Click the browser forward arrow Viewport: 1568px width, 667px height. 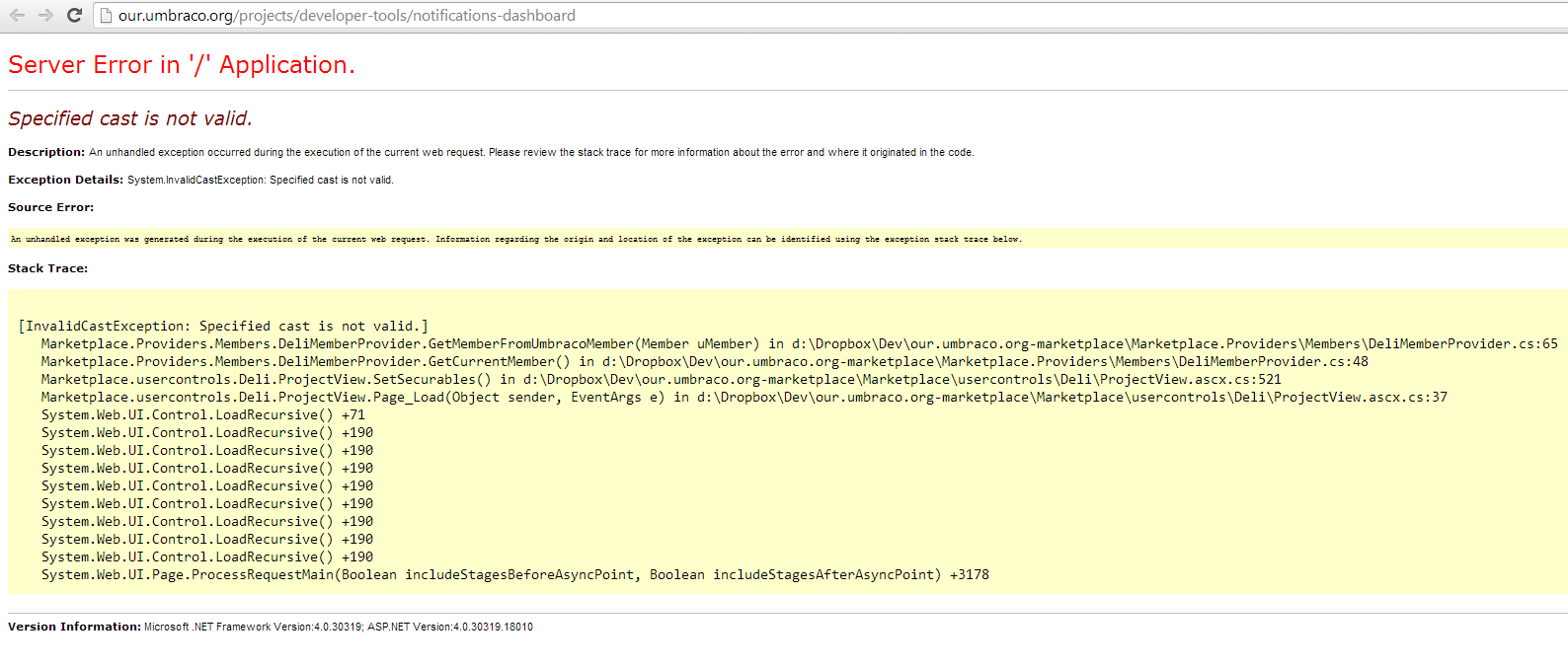click(x=45, y=15)
